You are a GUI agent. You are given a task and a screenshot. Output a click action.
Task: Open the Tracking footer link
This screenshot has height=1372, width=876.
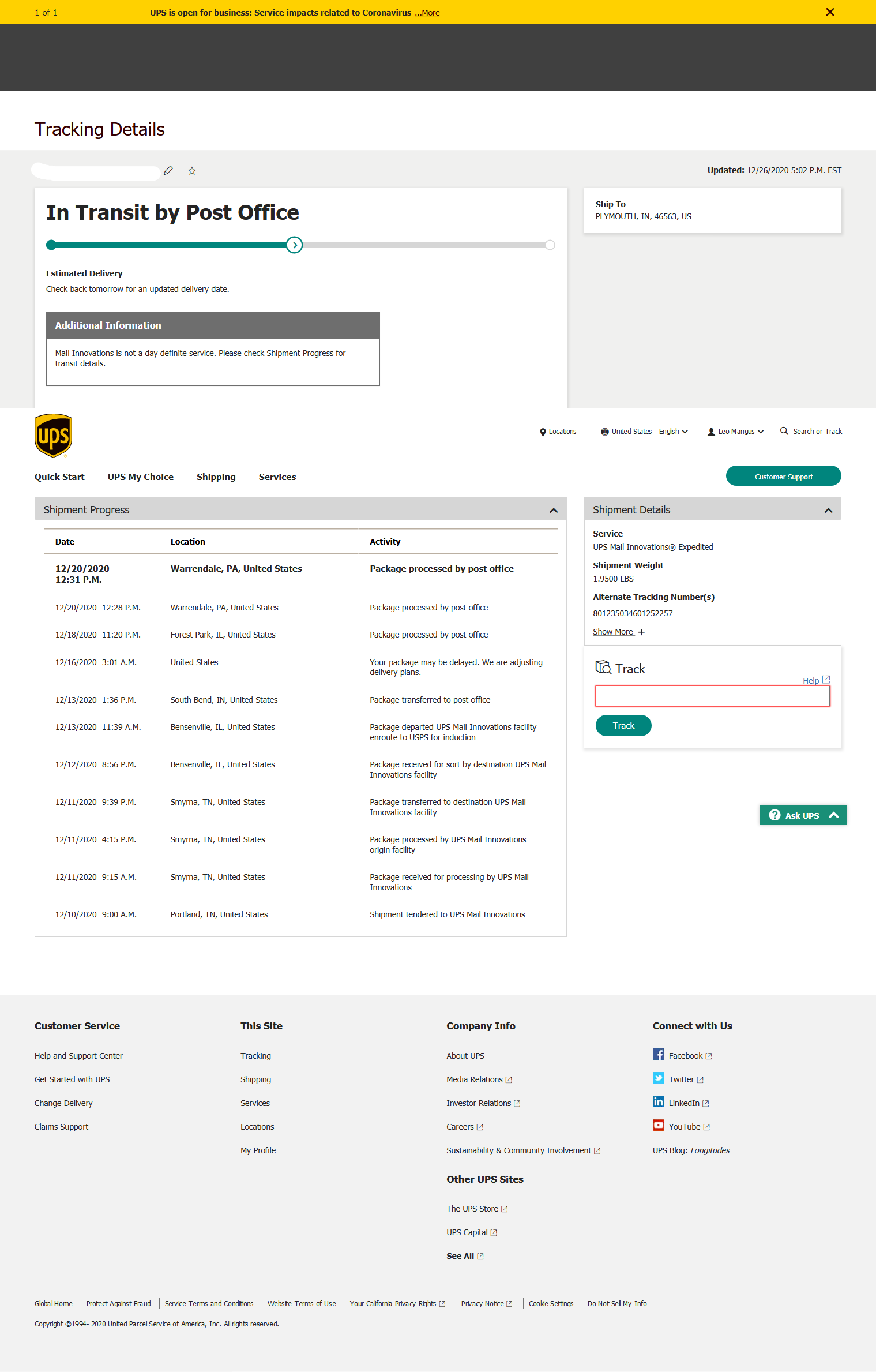(x=255, y=1056)
